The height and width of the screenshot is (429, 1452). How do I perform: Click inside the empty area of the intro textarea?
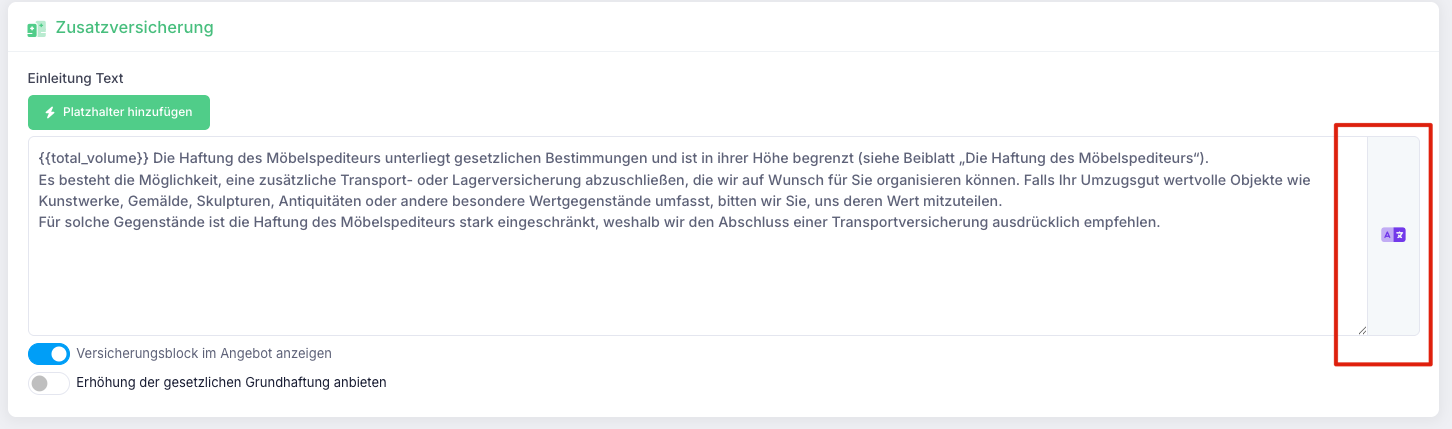(x=697, y=285)
